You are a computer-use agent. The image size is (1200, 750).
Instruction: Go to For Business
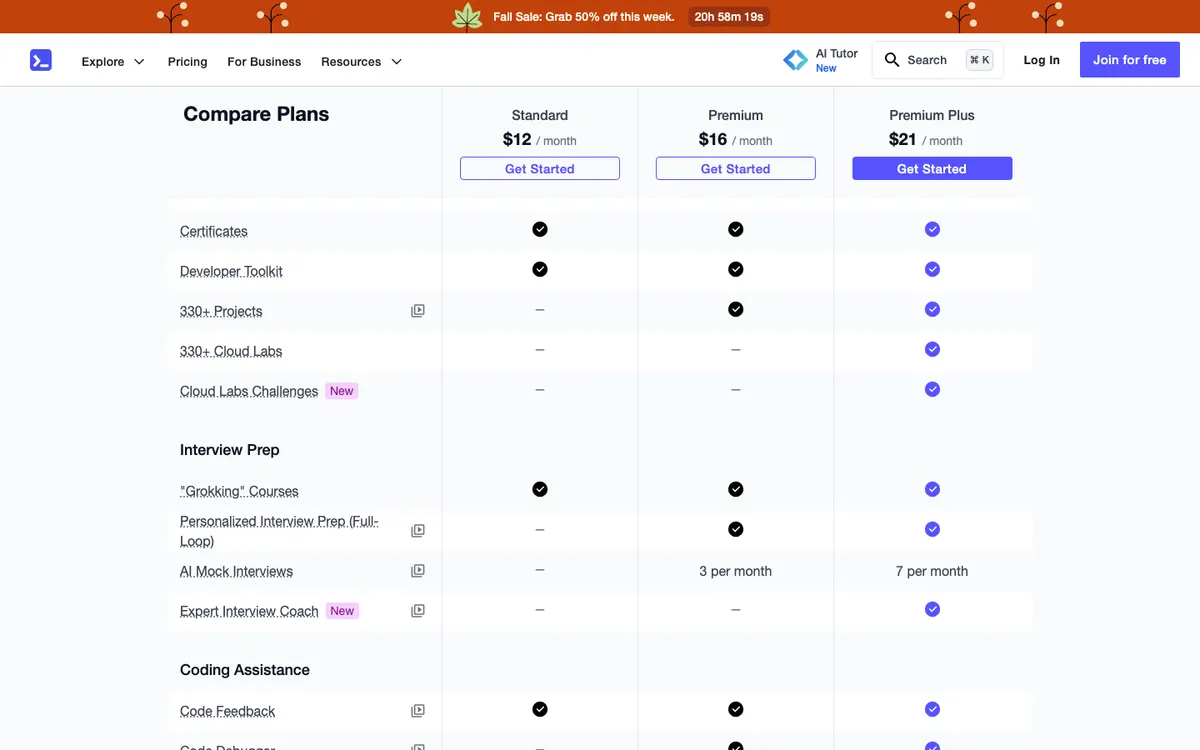click(264, 61)
